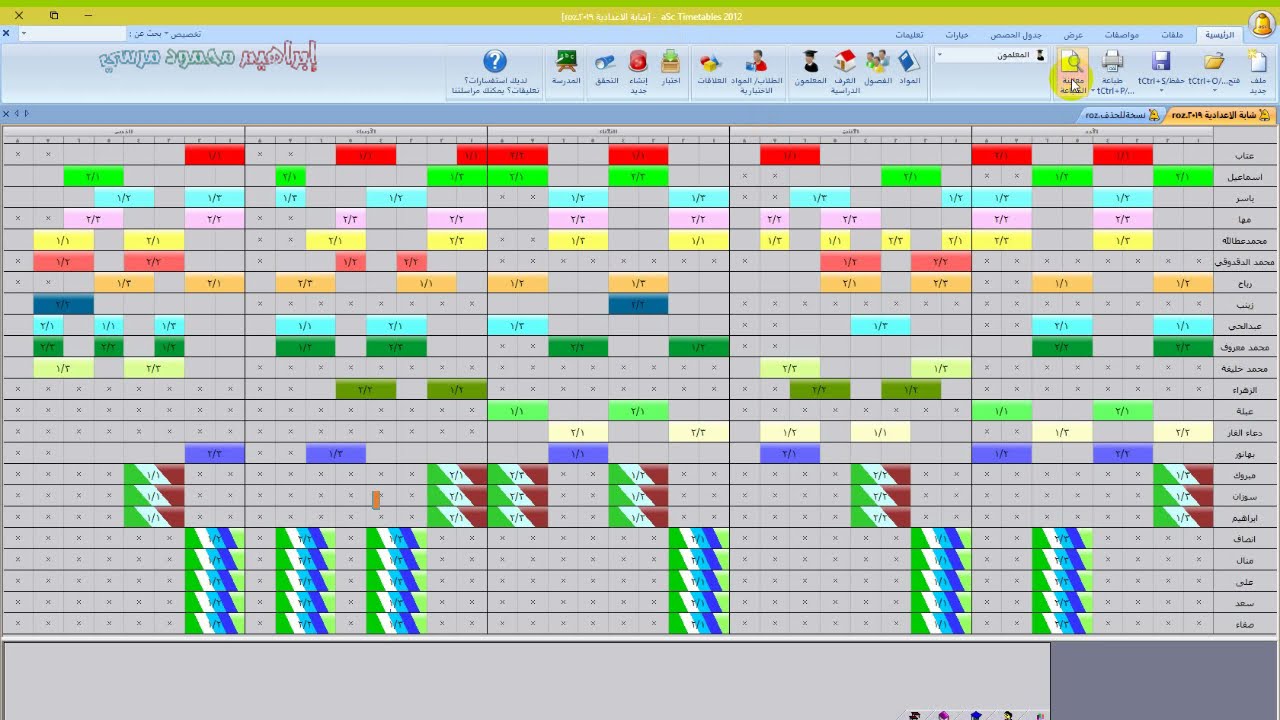This screenshot has height=720, width=1280.
Task: Select teacher row منال
Action: coord(1244,561)
